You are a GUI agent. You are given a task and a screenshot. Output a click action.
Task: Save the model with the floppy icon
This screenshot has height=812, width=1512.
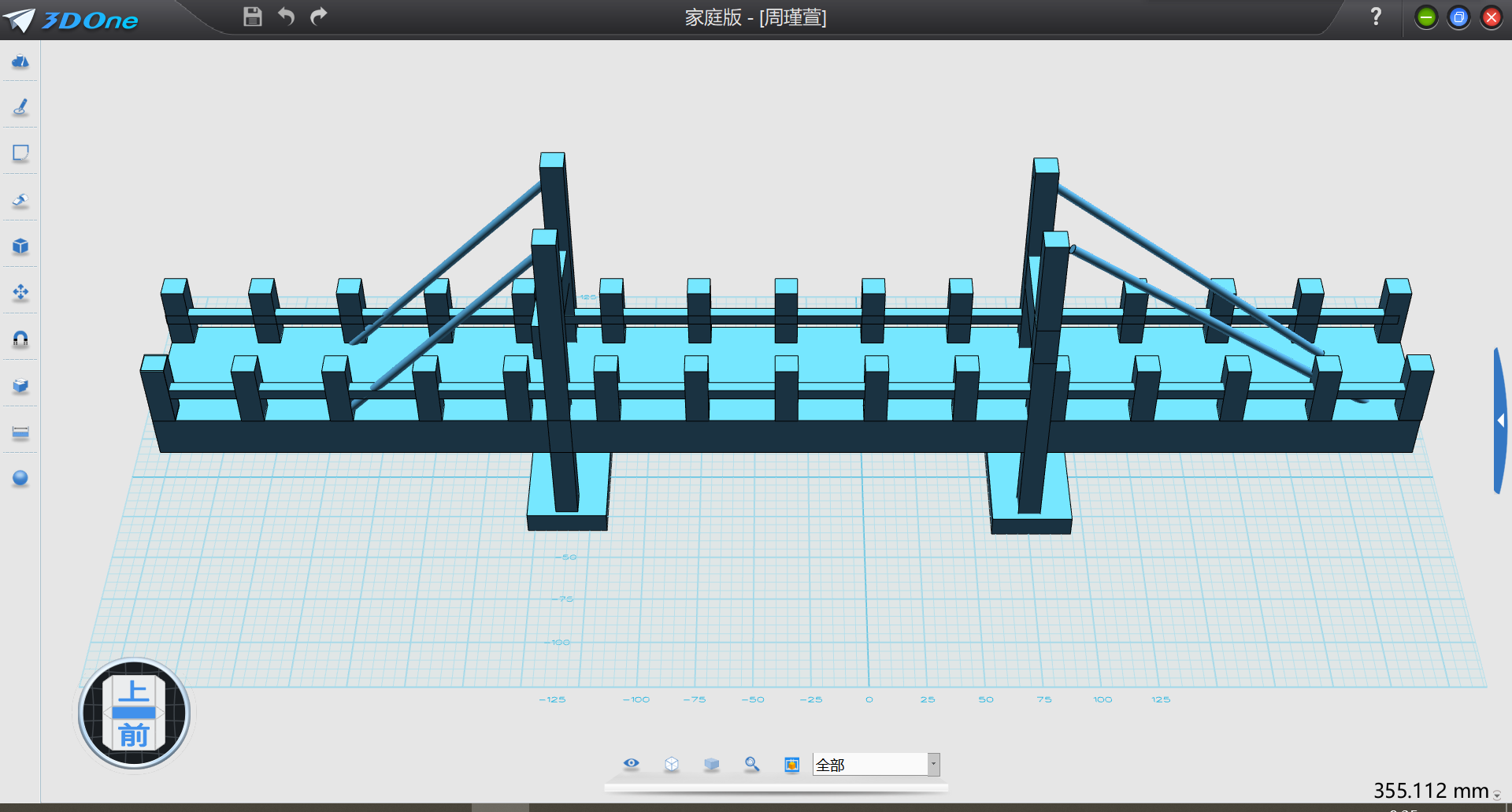[252, 17]
